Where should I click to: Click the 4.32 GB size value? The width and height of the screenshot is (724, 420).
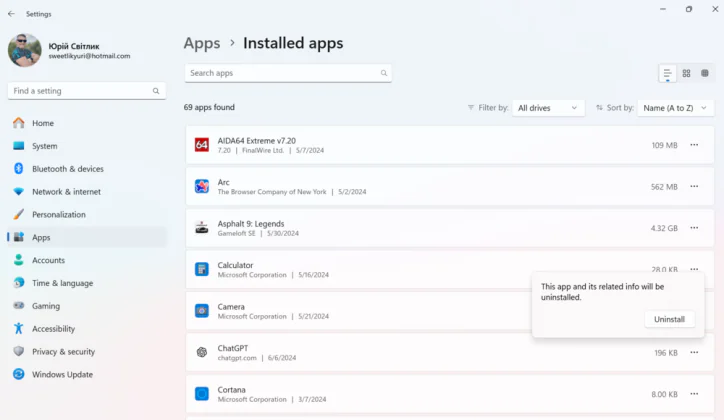pos(664,228)
